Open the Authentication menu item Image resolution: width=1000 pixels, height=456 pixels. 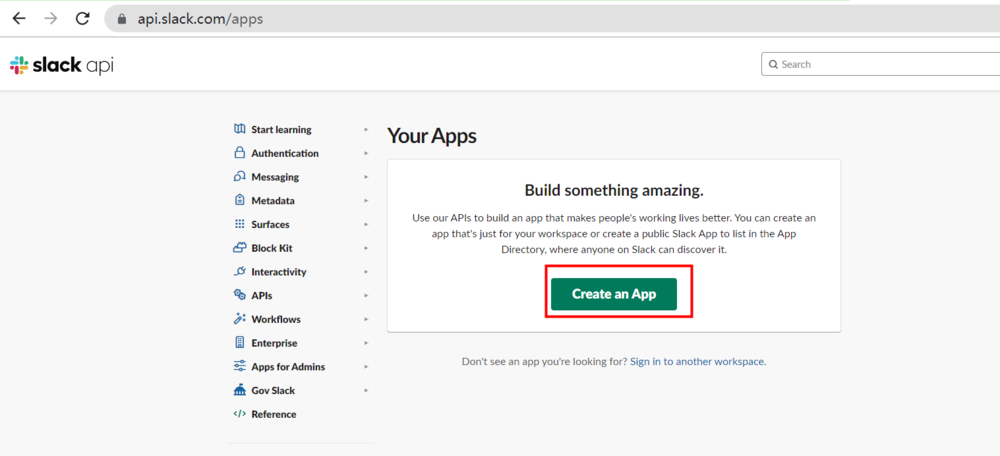285,153
